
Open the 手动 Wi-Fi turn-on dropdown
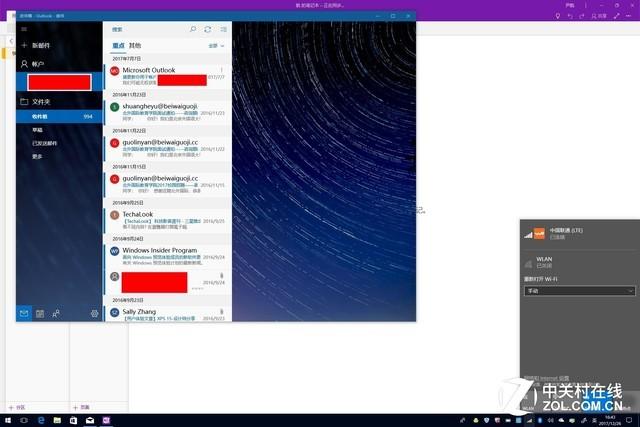point(580,291)
